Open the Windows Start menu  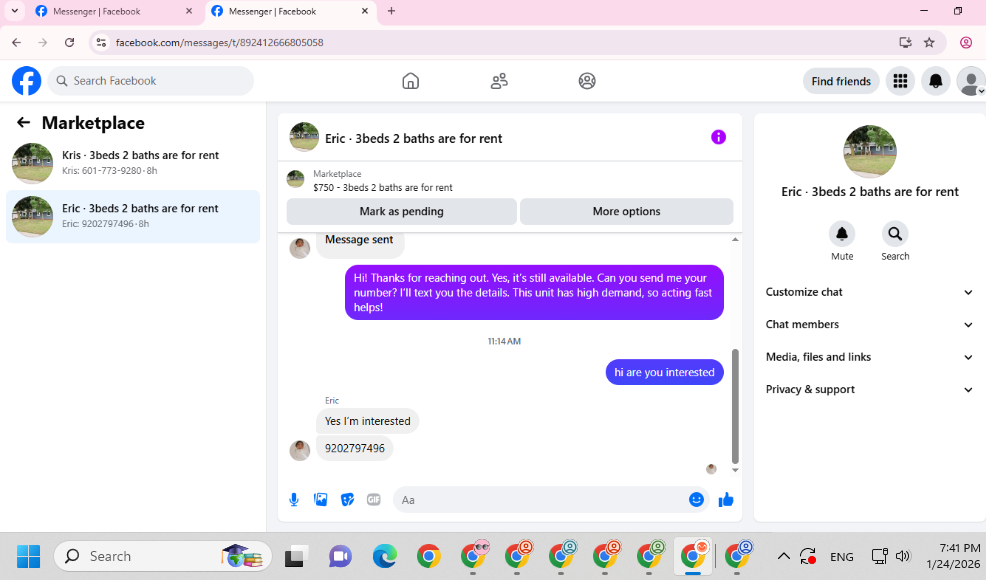click(x=28, y=556)
